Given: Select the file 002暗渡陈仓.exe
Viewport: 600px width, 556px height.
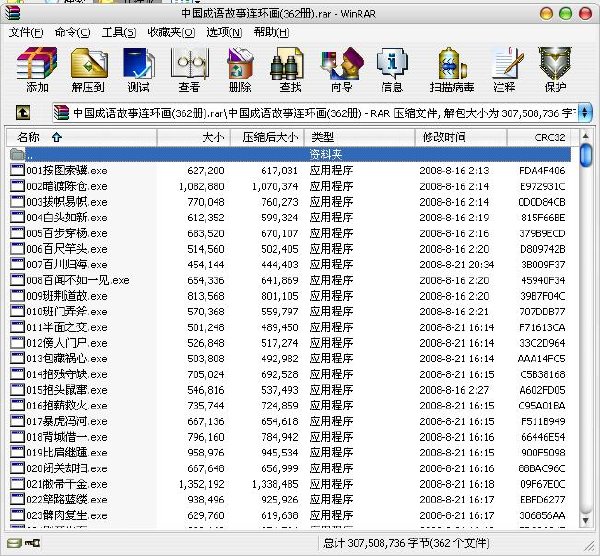Looking at the screenshot, I should (67, 186).
